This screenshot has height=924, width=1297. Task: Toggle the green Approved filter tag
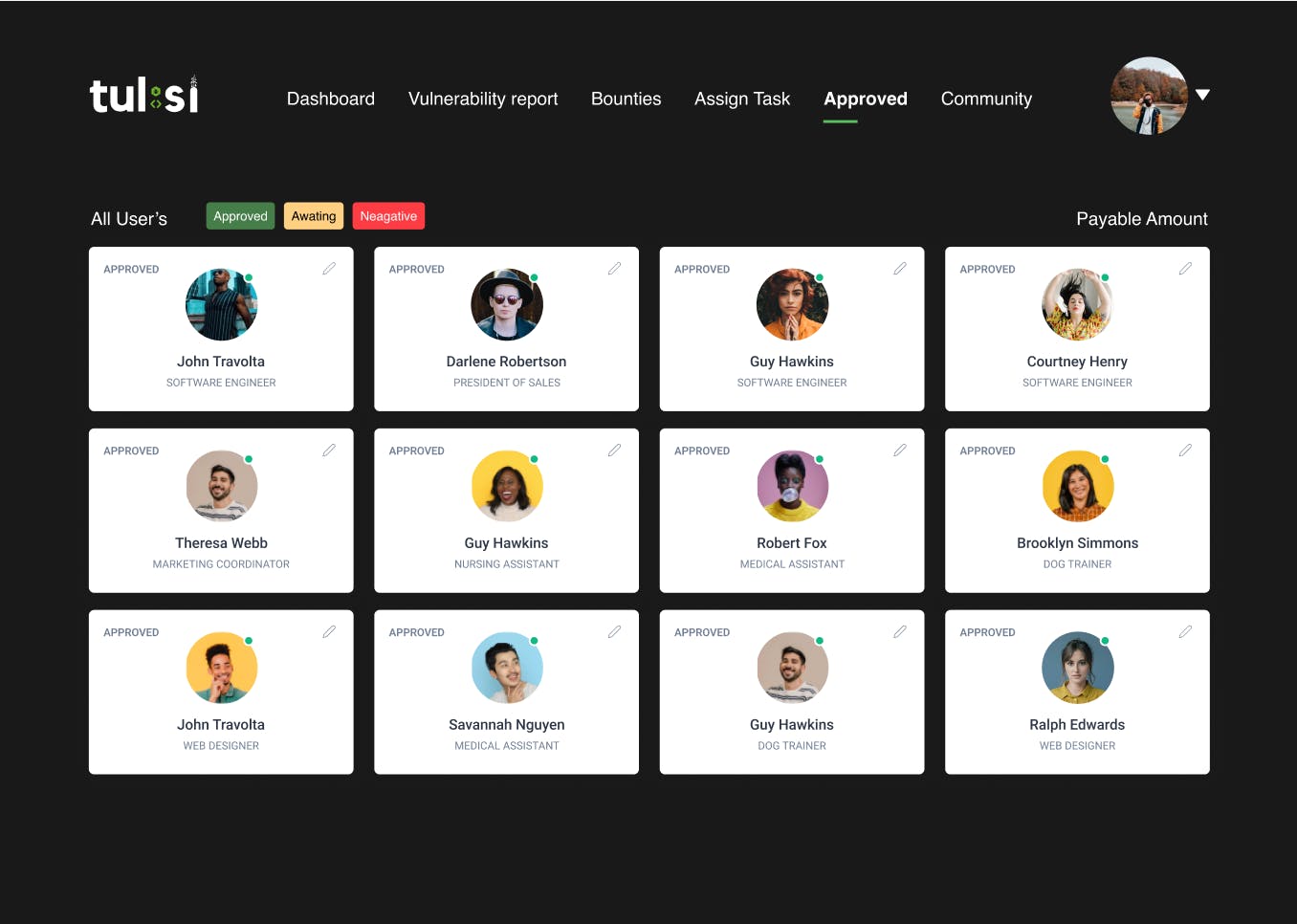(240, 216)
